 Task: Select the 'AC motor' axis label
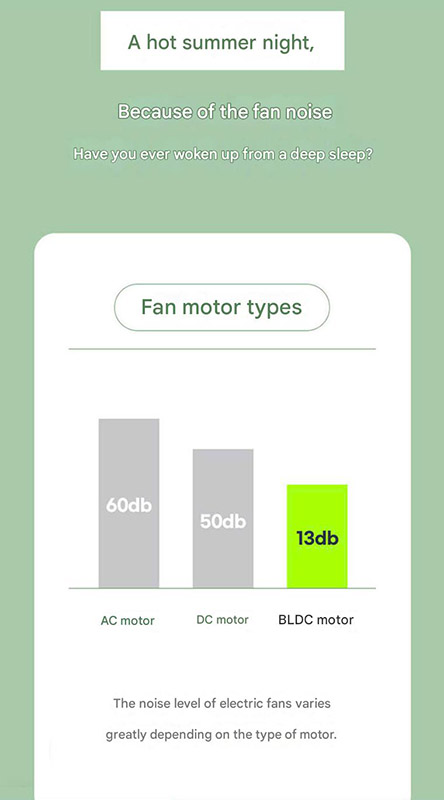click(128, 621)
